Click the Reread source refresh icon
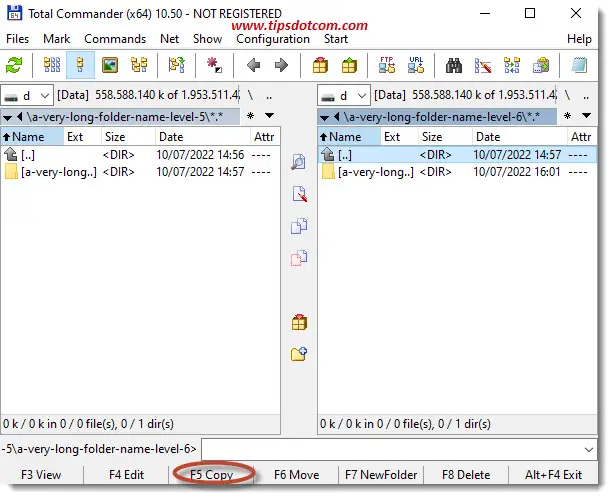Image resolution: width=613 pixels, height=499 pixels. 14,65
